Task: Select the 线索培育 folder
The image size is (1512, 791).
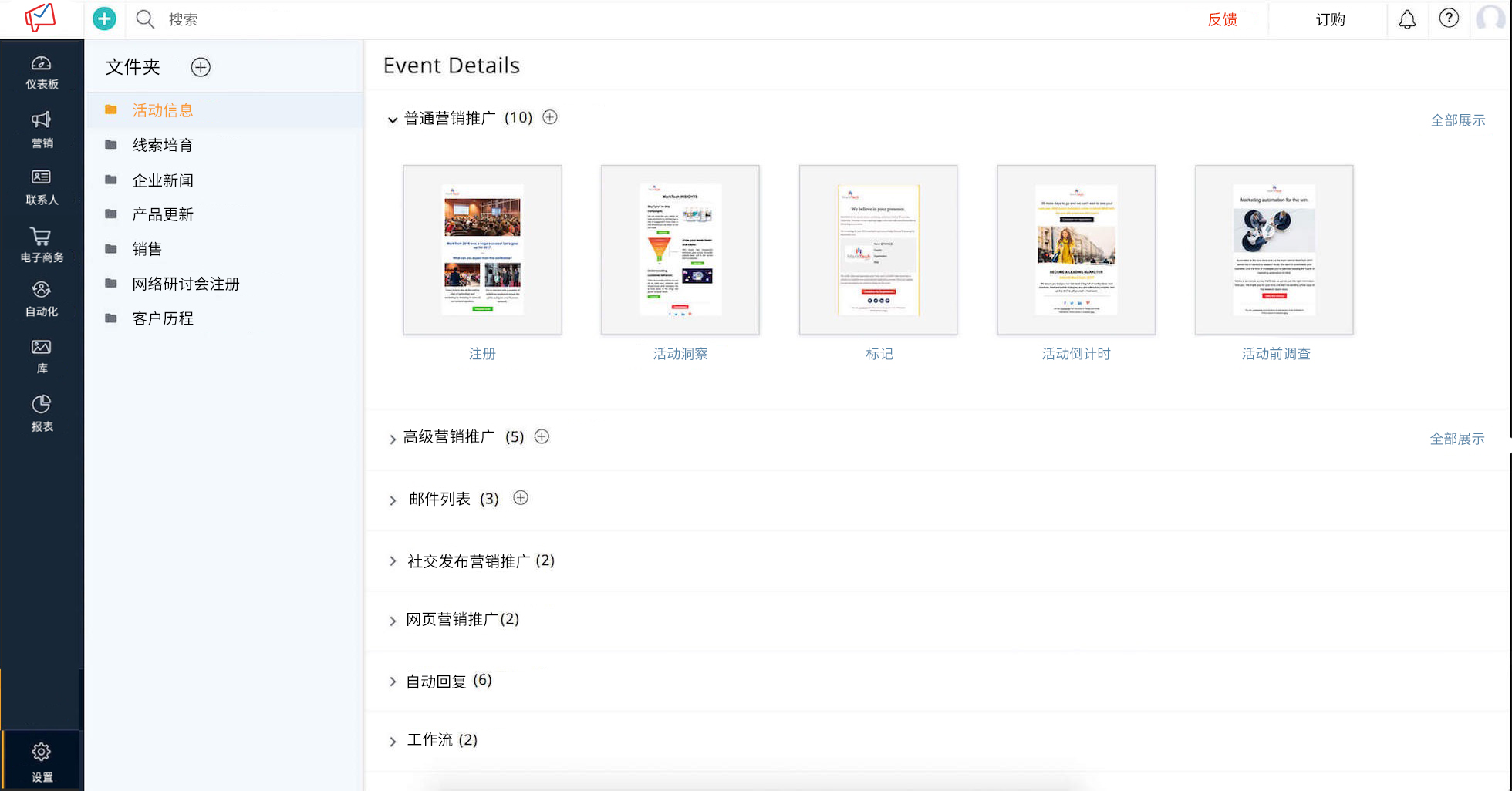Action: pos(163,145)
